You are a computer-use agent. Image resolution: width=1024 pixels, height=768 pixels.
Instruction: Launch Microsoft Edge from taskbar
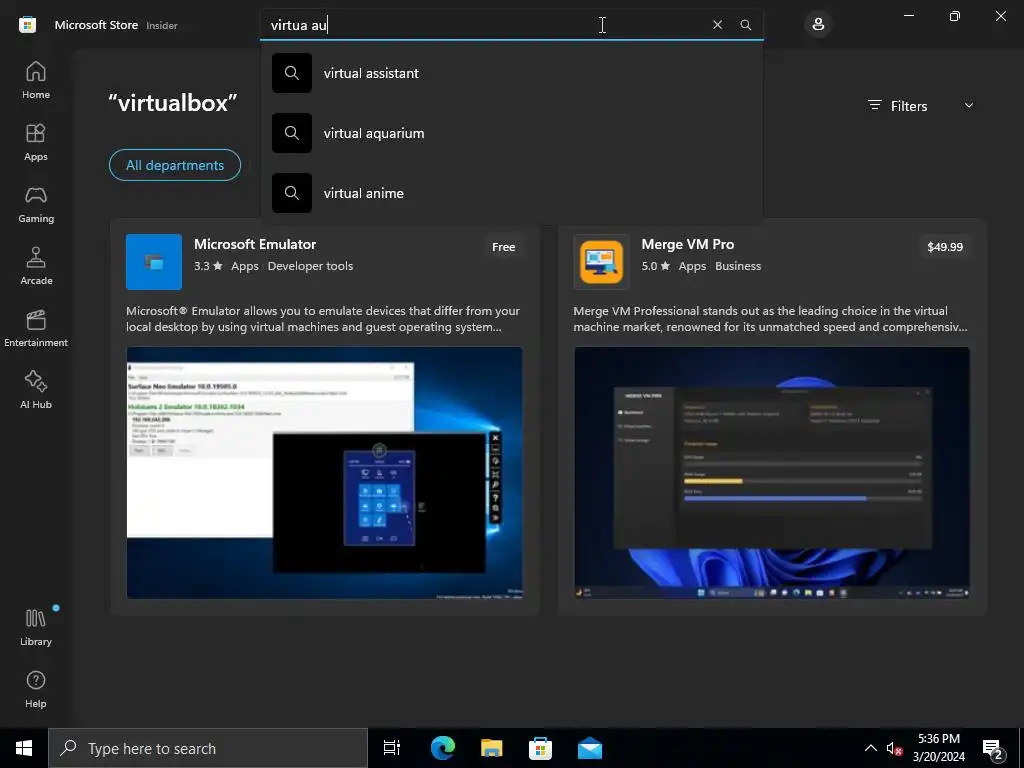[442, 748]
